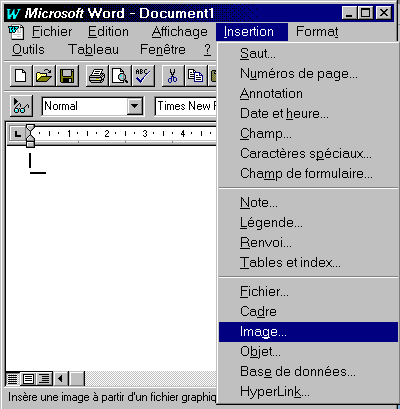400x409 pixels.
Task: Click the Insertion menu header
Action: click(x=252, y=32)
